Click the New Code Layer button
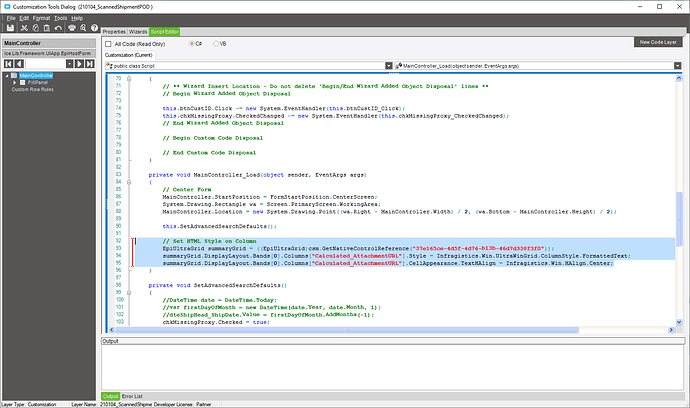Viewport: 690px width, 408px height. 658,42
